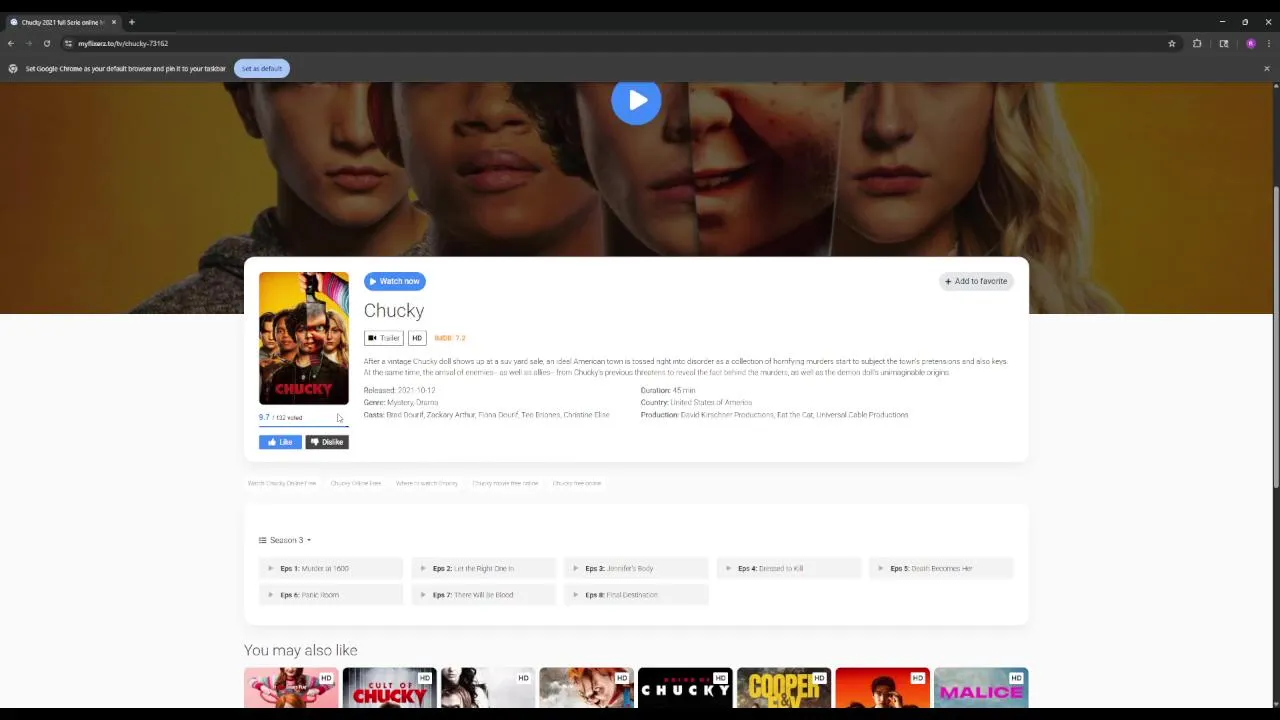Play Eps 8: Final Destination
The height and width of the screenshot is (720, 1280).
(636, 595)
